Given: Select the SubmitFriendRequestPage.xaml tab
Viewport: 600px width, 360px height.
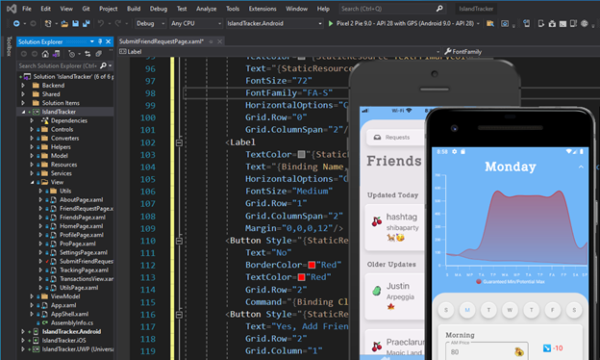Looking at the screenshot, I should pyautogui.click(x=161, y=41).
